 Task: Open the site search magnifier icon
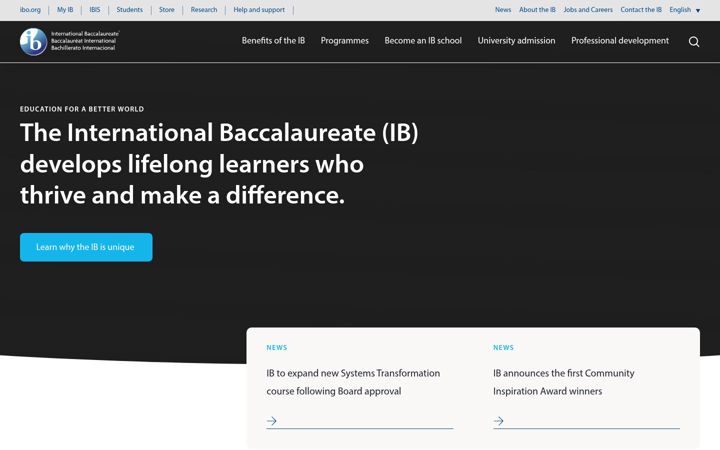click(x=694, y=42)
